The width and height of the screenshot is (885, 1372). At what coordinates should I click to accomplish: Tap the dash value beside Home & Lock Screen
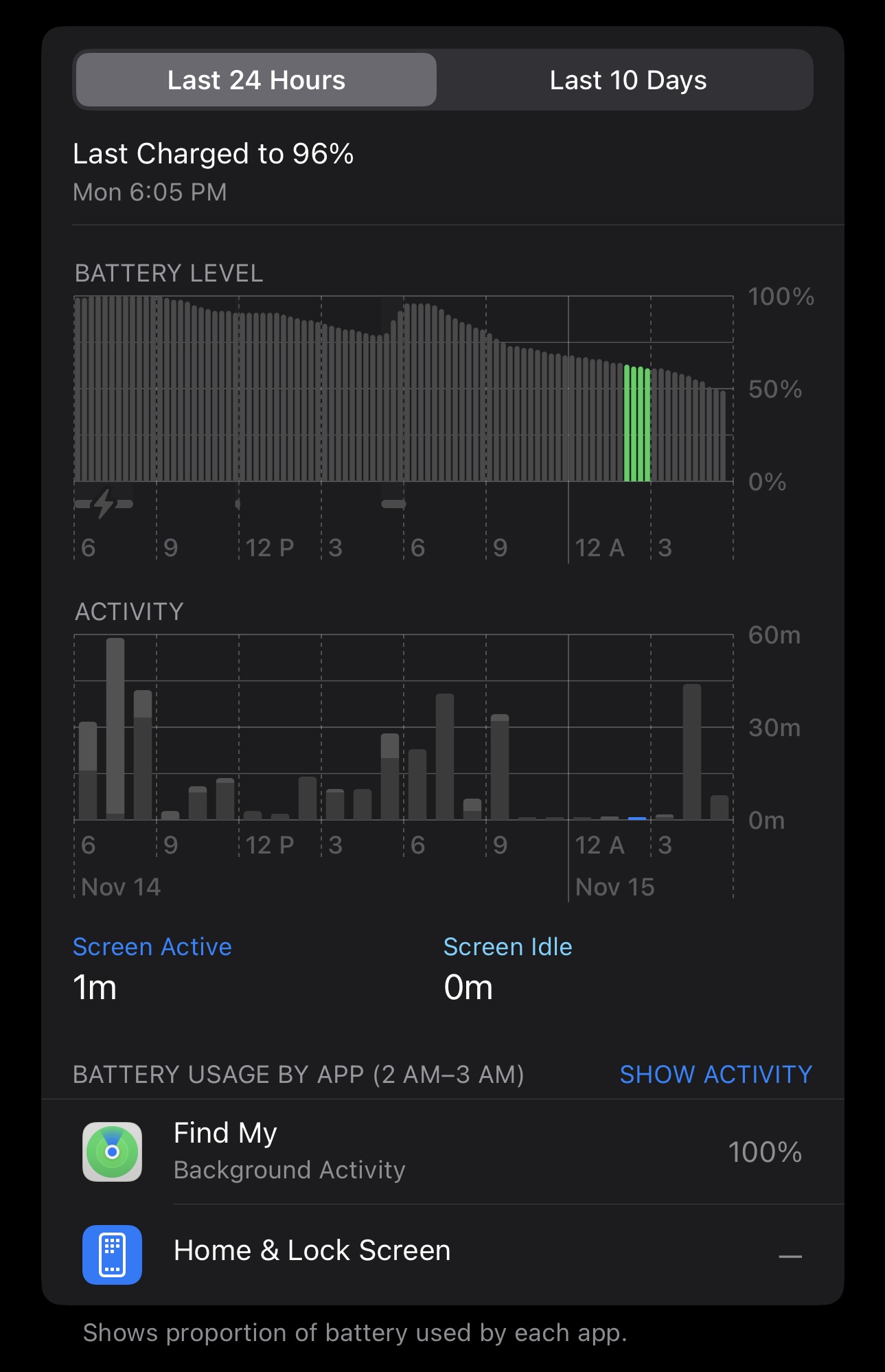pyautogui.click(x=790, y=1256)
